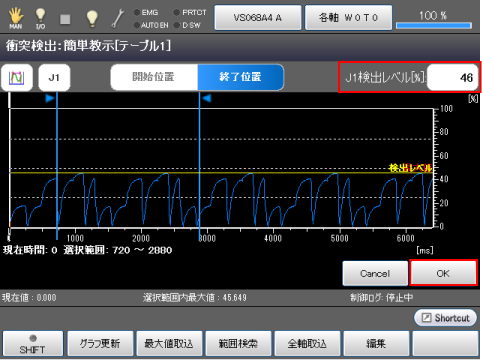Click the 範囲検索 function button
The width and height of the screenshot is (482, 360).
point(238,344)
